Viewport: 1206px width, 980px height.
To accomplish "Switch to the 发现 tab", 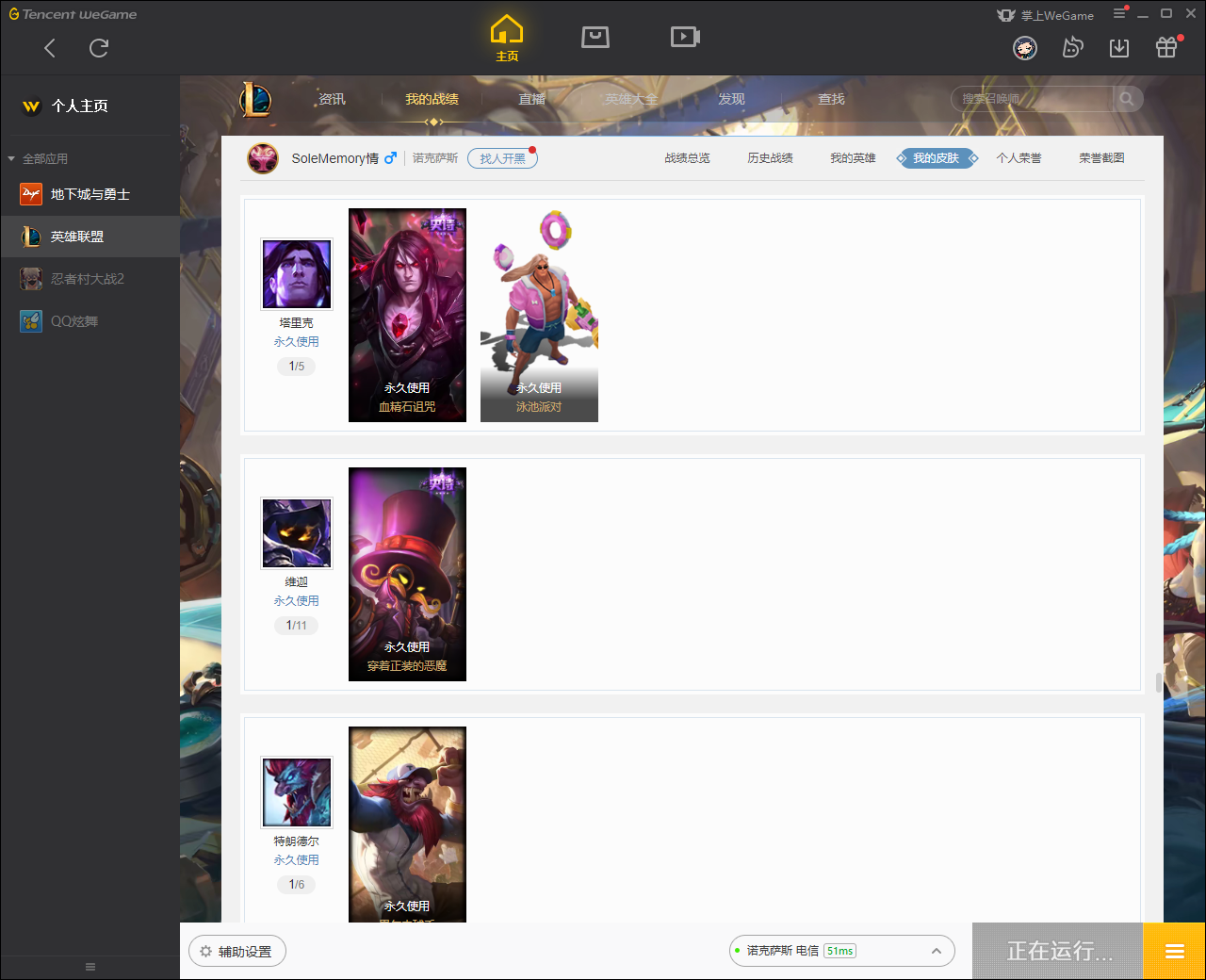I will (x=731, y=99).
